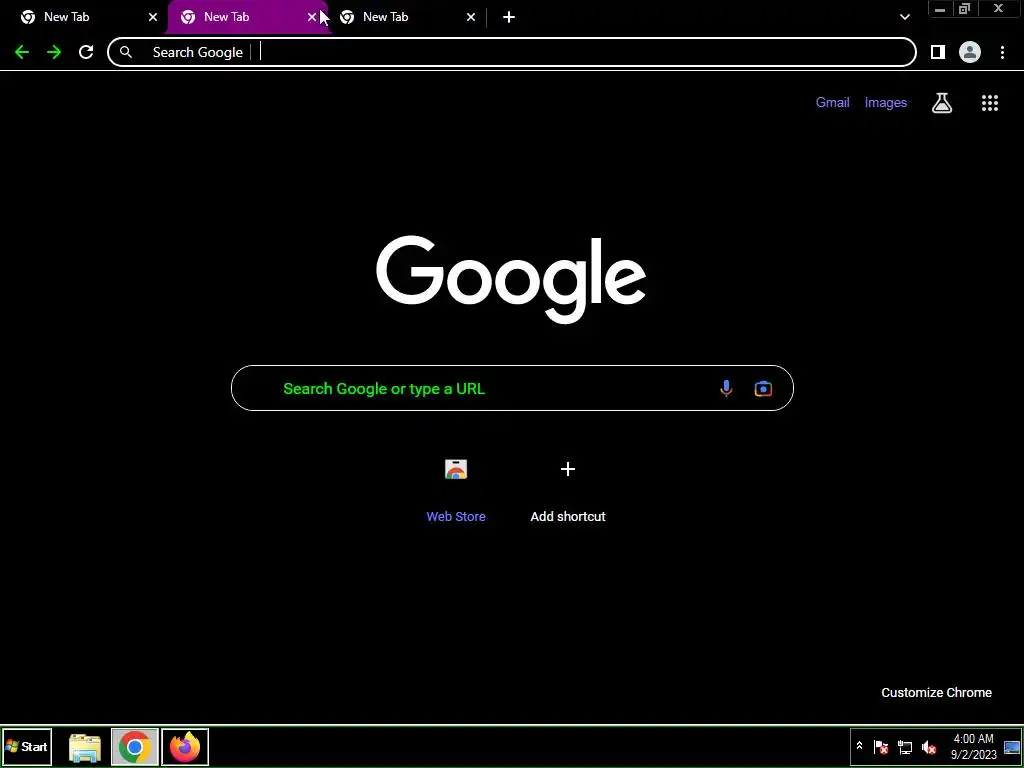
Task: Click the Show desktop button in tray
Action: point(1012,747)
